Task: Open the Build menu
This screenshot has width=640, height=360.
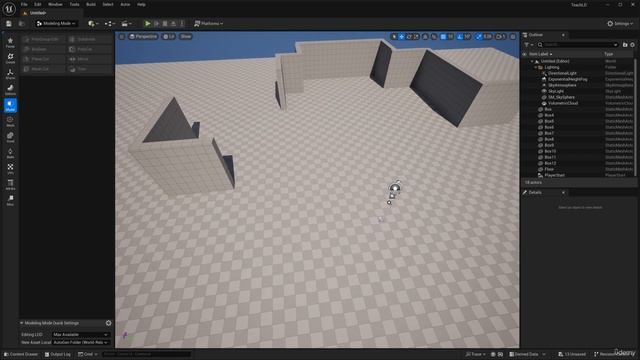Action: [x=91, y=4]
